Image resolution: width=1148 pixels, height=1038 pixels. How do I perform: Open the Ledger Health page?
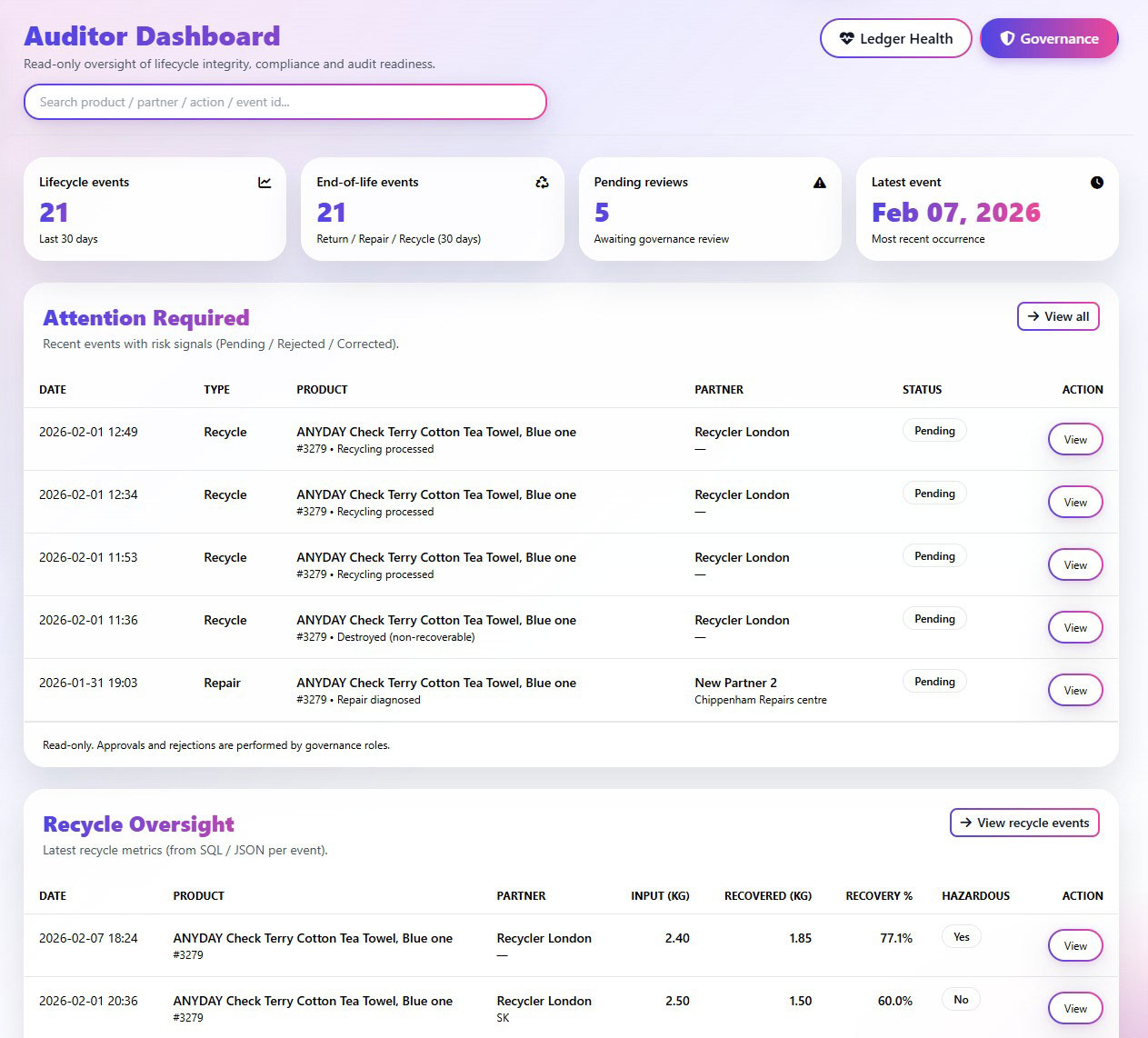pyautogui.click(x=895, y=39)
